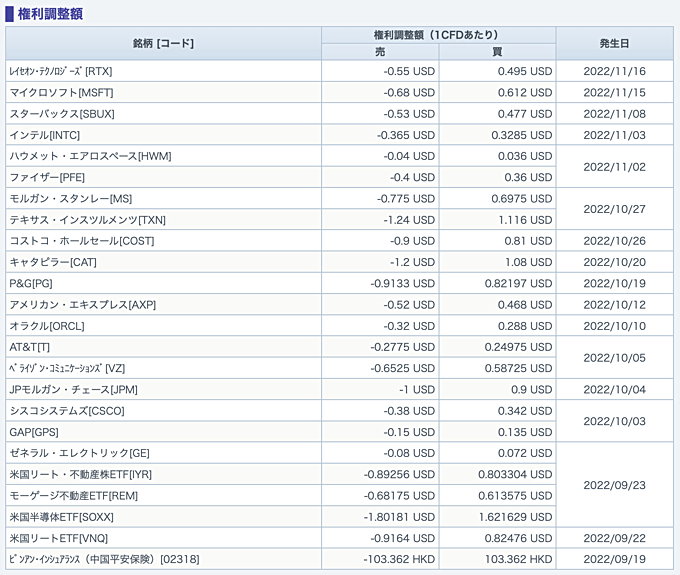Select モルガン・スタンレー[MS] cell

pos(163,199)
